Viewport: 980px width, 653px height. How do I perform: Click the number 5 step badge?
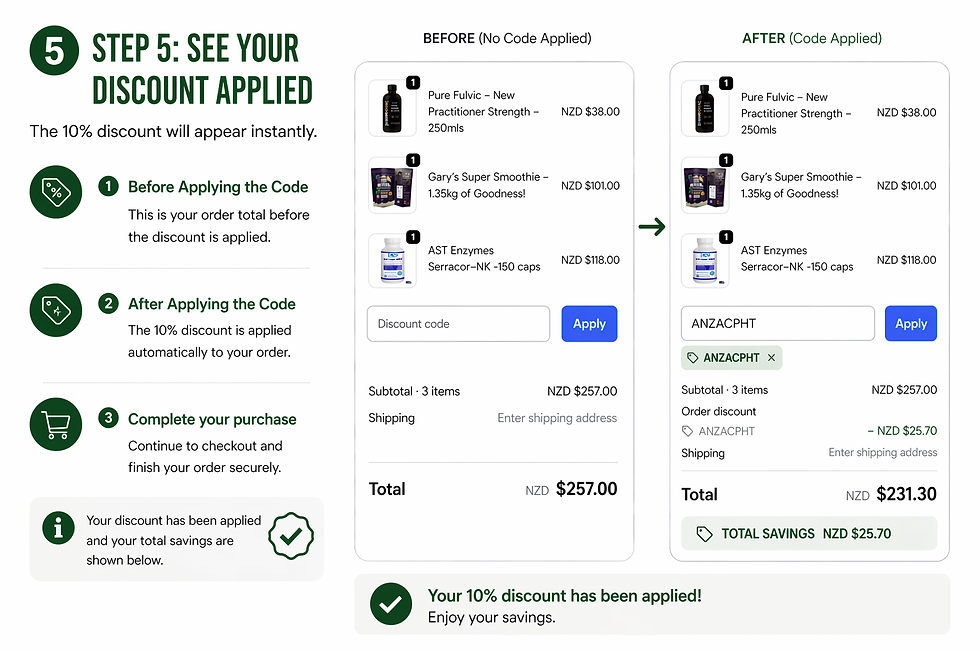[x=55, y=51]
